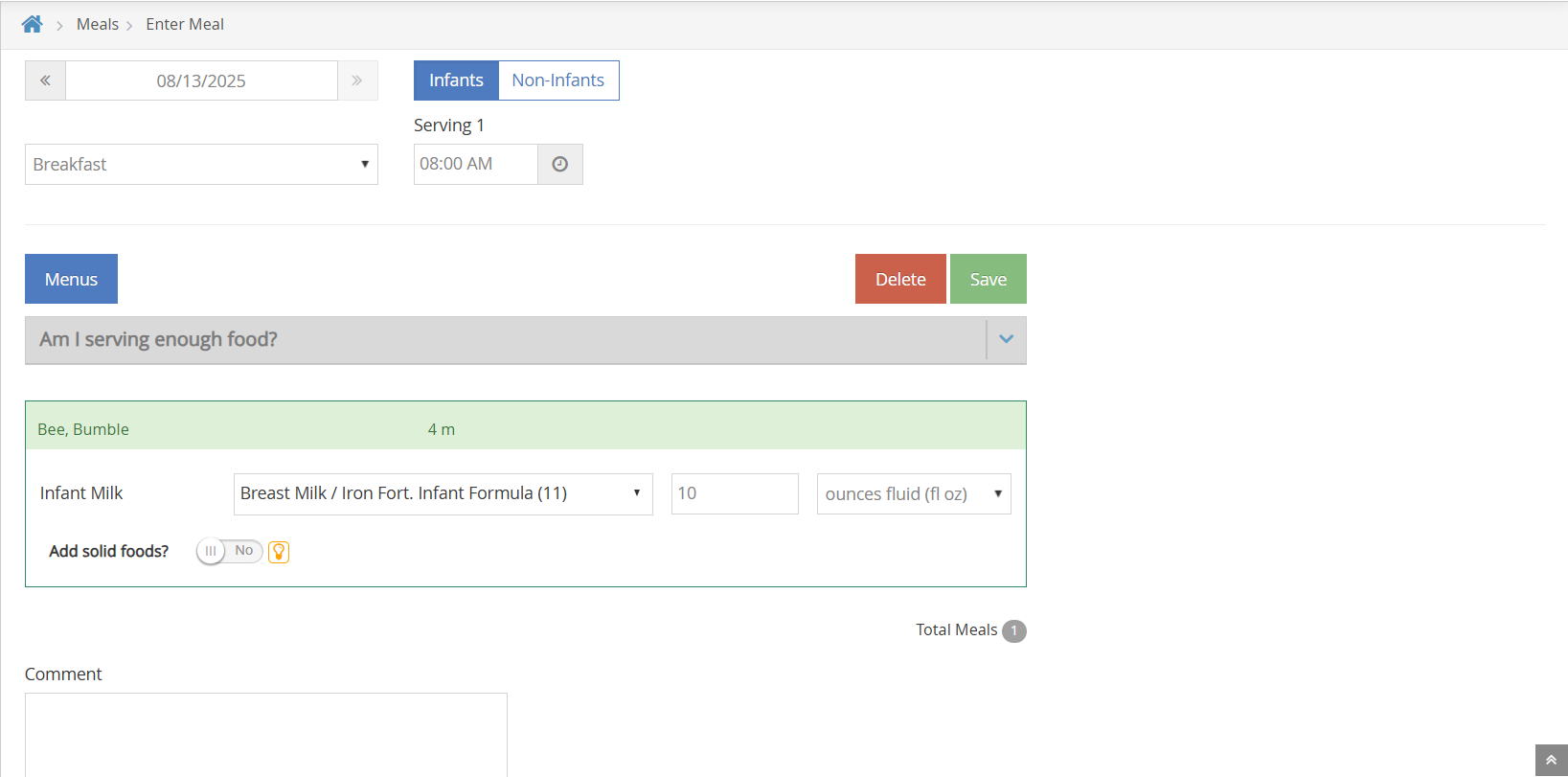The width and height of the screenshot is (1568, 777).
Task: Open Meals breadcrumb link
Action: (x=98, y=24)
